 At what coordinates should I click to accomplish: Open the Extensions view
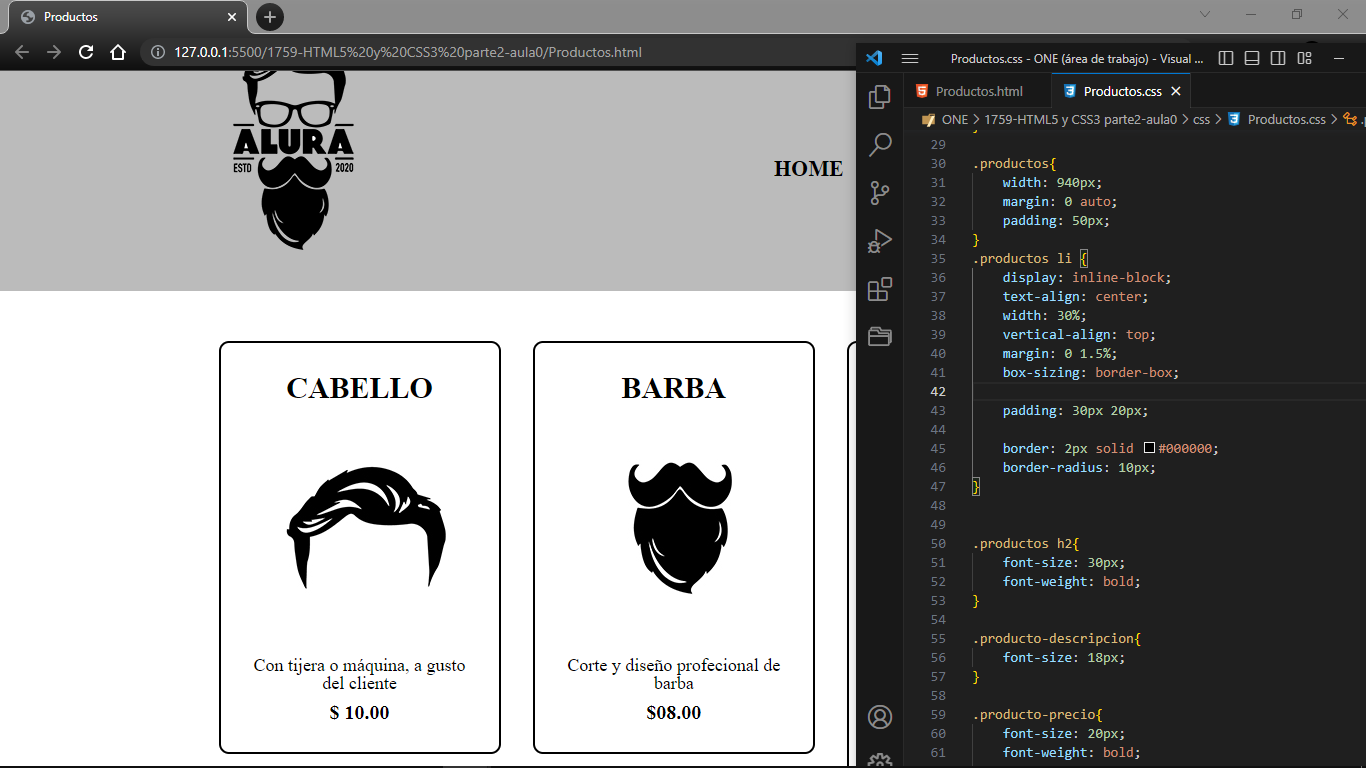coord(879,289)
